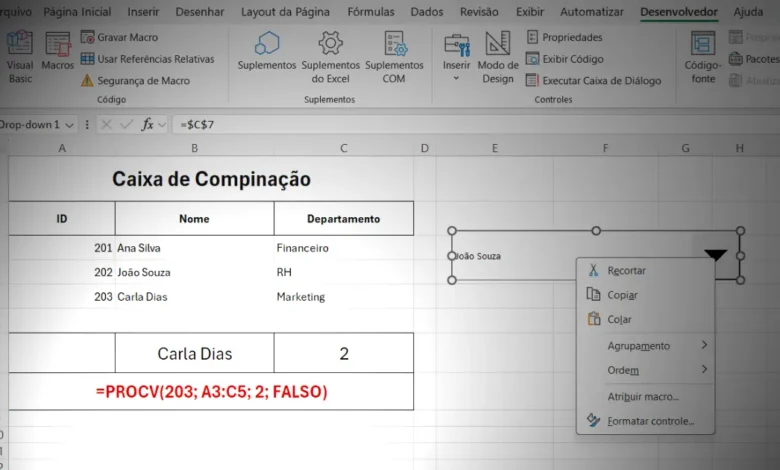This screenshot has width=780, height=470.
Task: Open control Propriedades
Action: point(564,37)
